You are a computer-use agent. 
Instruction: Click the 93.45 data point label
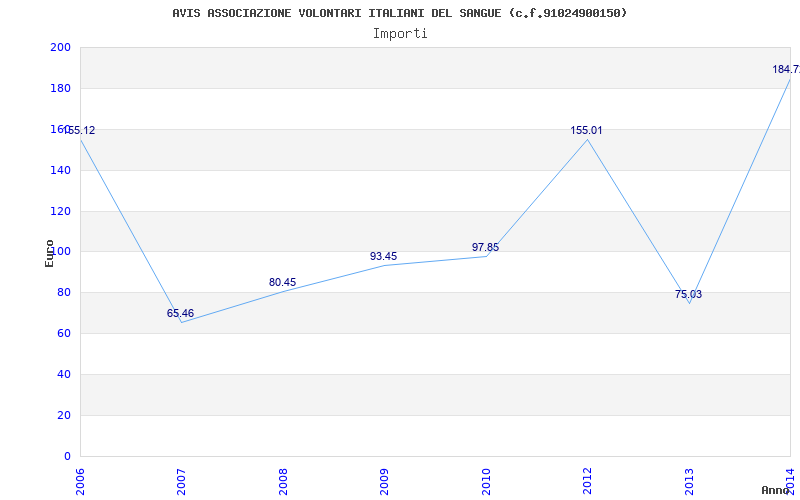click(x=383, y=256)
